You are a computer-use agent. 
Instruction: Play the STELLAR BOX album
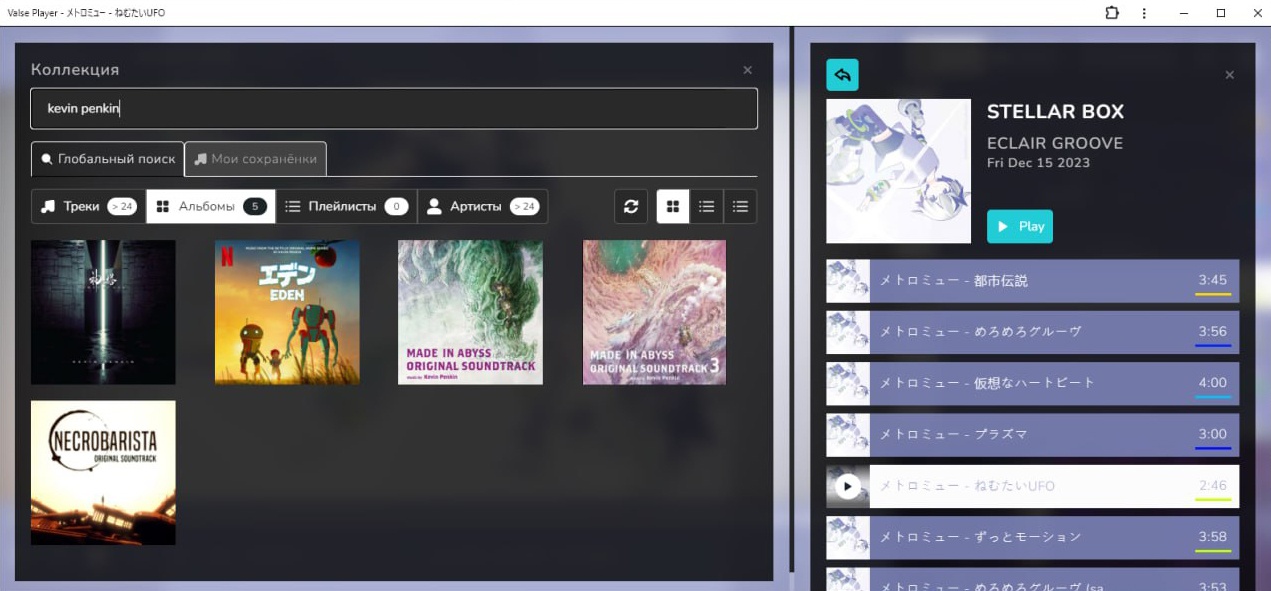(1019, 226)
